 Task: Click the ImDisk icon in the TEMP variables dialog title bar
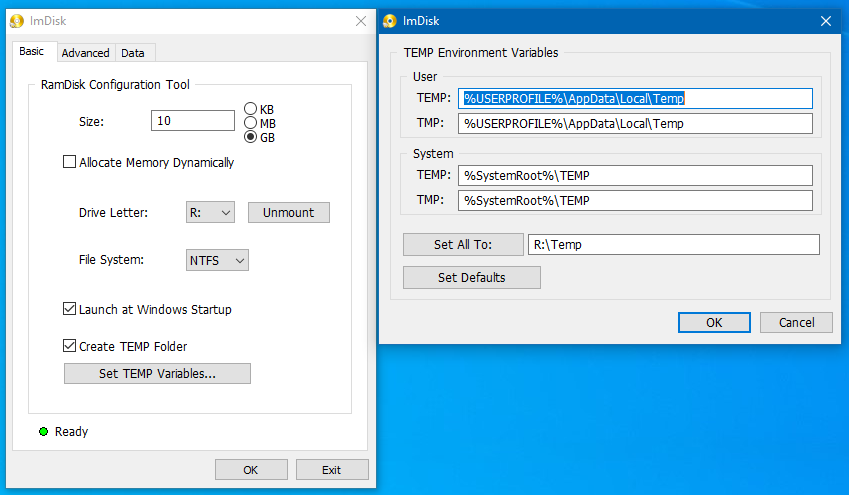pyautogui.click(x=390, y=21)
